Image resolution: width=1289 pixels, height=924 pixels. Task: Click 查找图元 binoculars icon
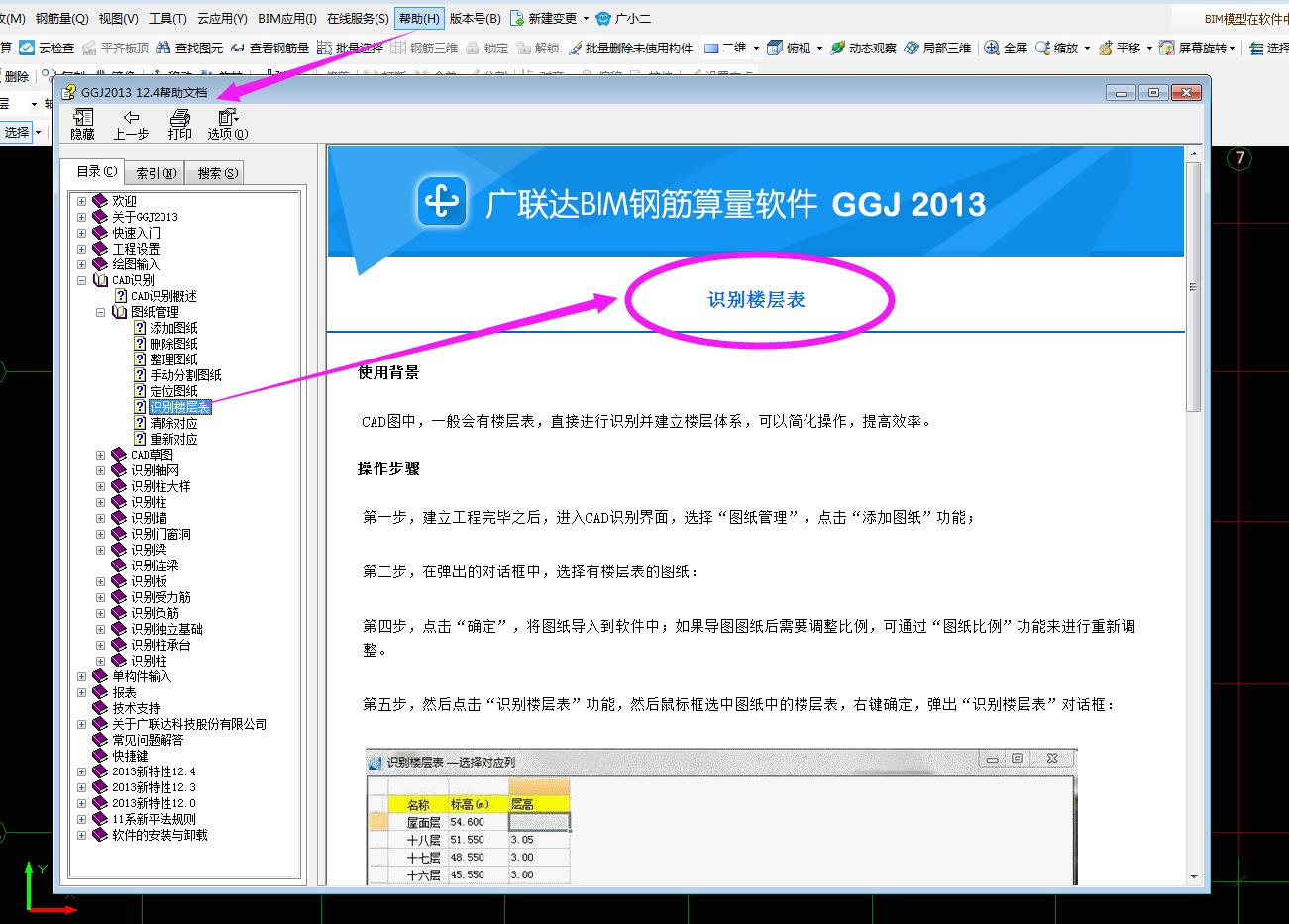(164, 48)
